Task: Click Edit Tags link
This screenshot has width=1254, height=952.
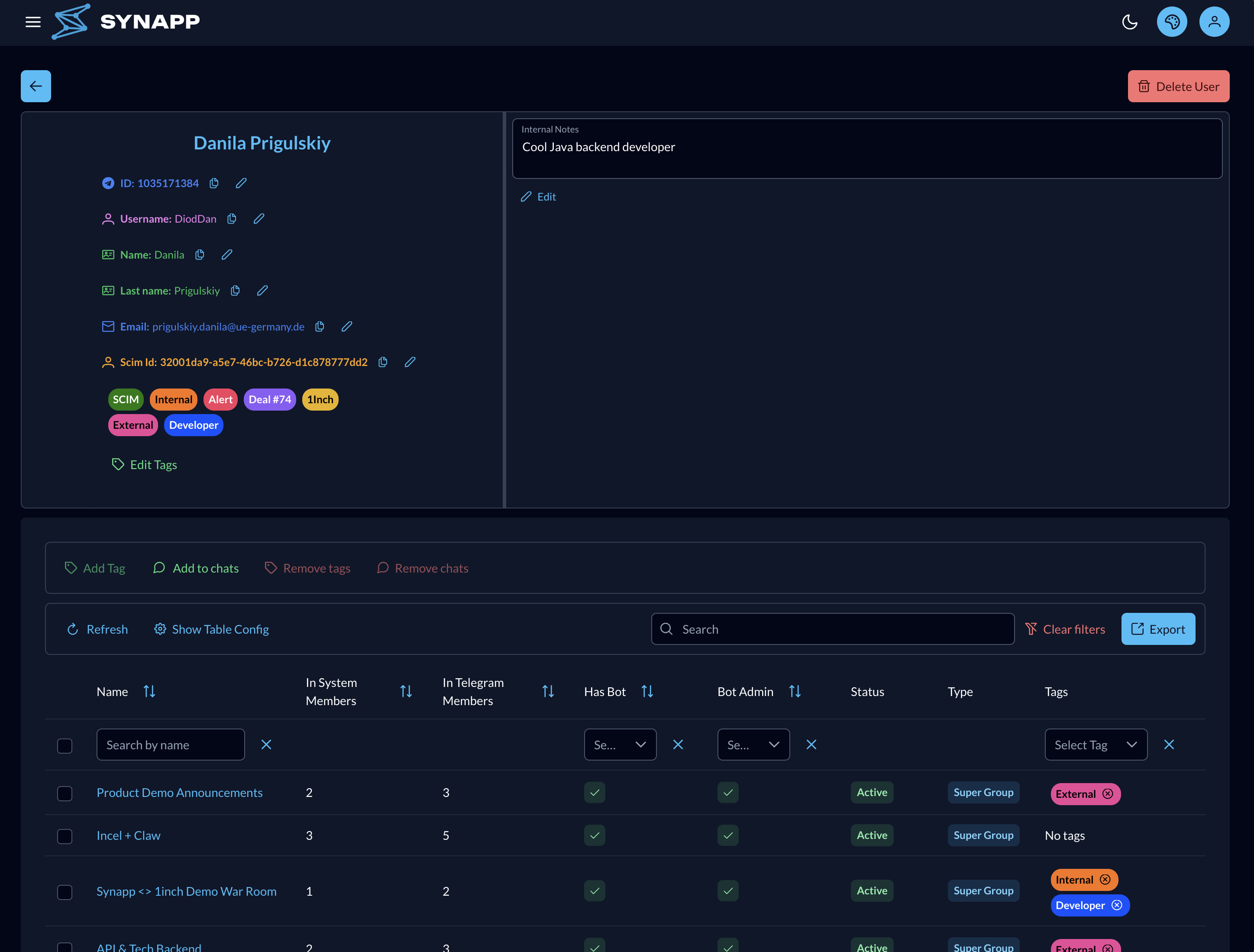Action: [145, 464]
